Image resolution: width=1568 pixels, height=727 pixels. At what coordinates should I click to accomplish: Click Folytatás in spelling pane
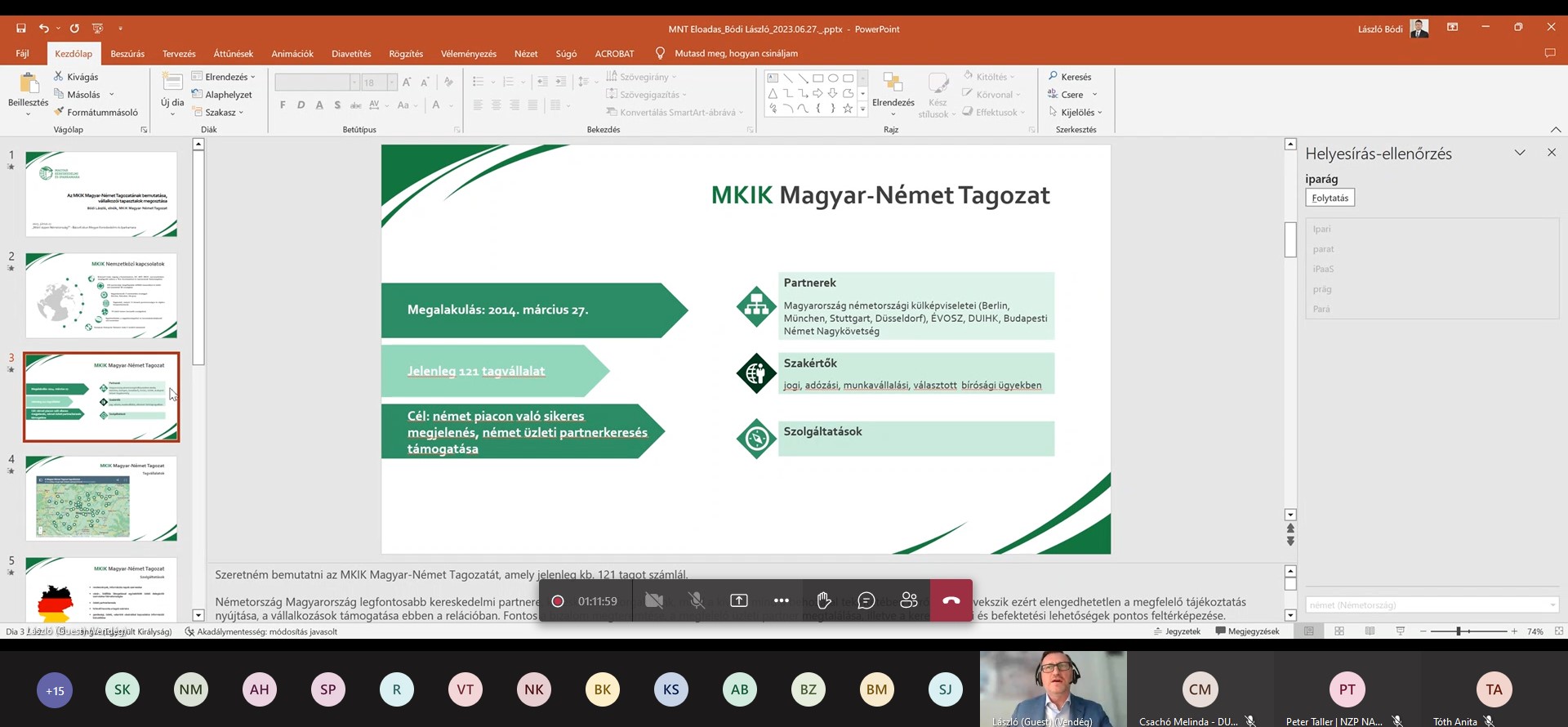tap(1330, 198)
